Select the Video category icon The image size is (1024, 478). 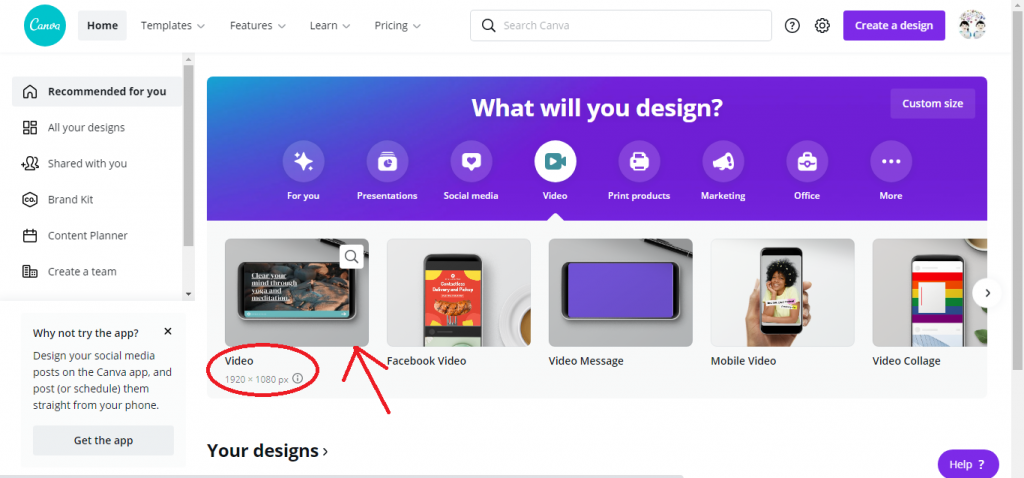pos(555,161)
